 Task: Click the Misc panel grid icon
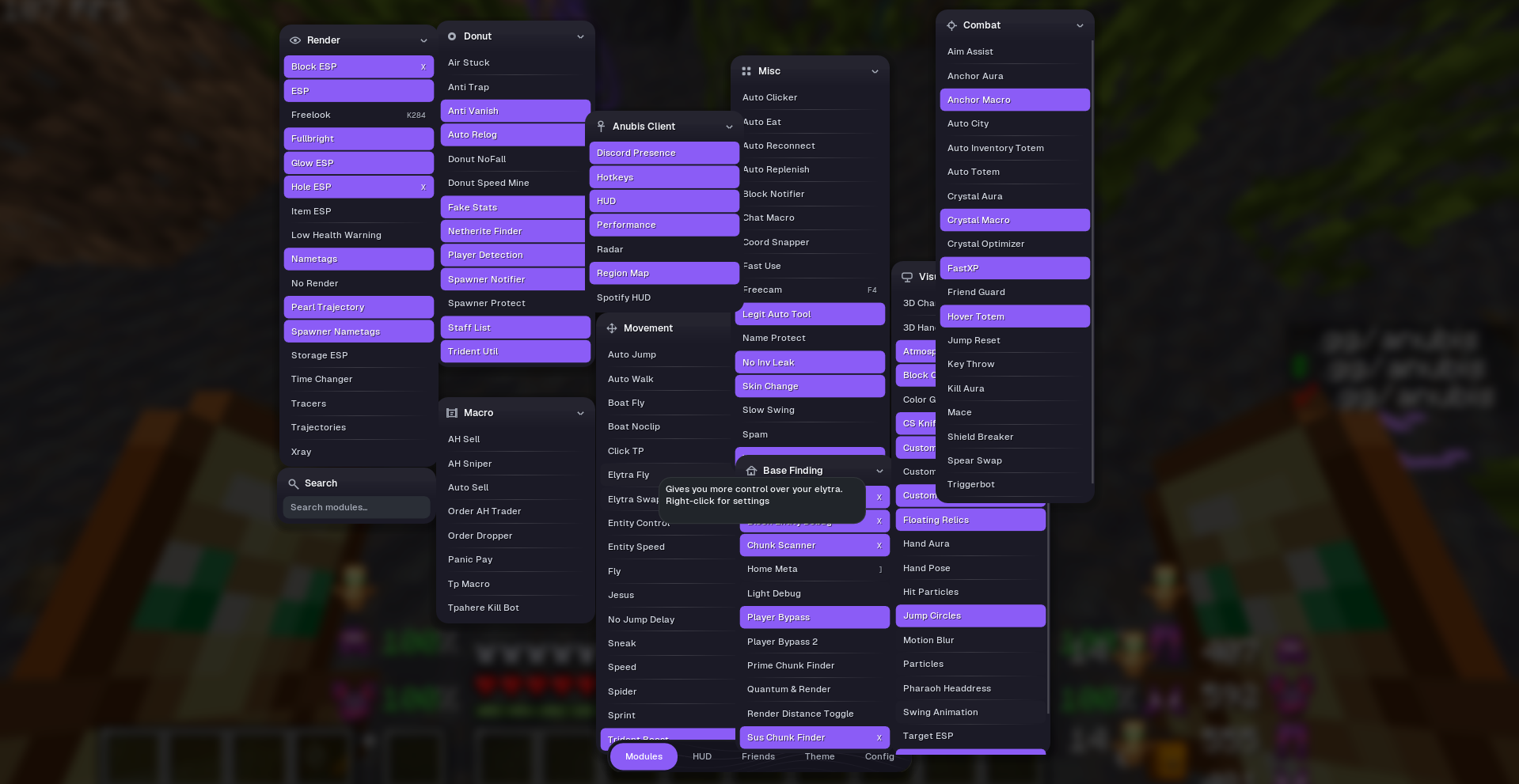[x=746, y=71]
